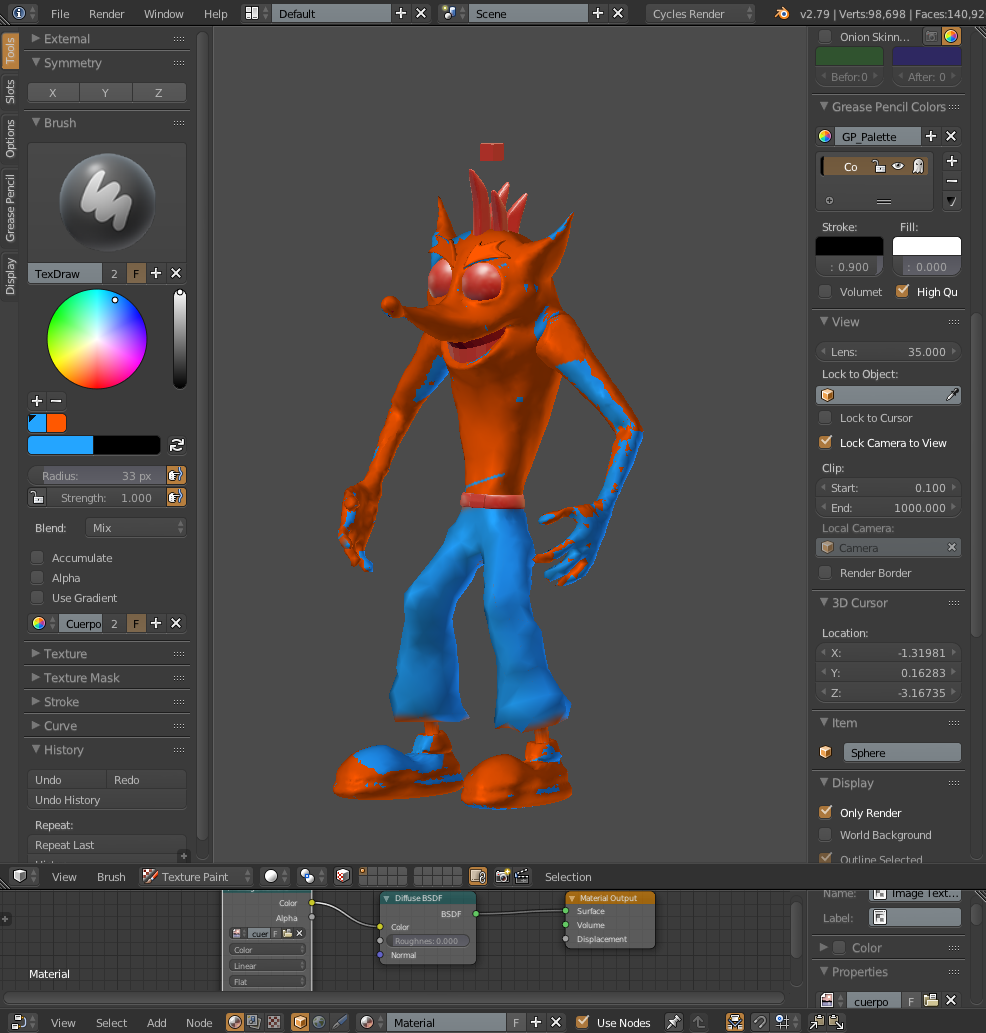Click the symmetry Y axis button
The image size is (986, 1033).
(x=106, y=93)
